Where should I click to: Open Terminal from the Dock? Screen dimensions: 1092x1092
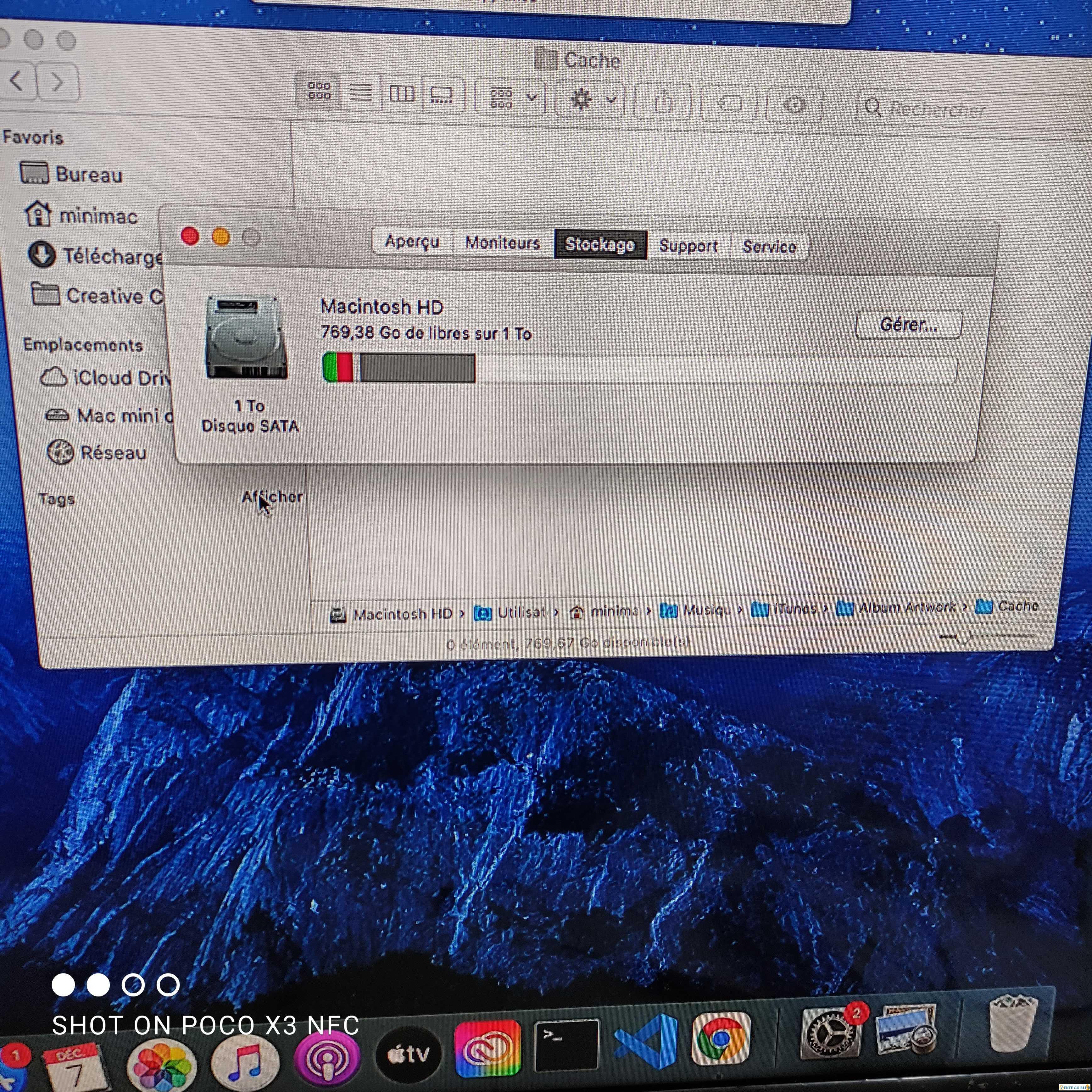[x=567, y=1045]
